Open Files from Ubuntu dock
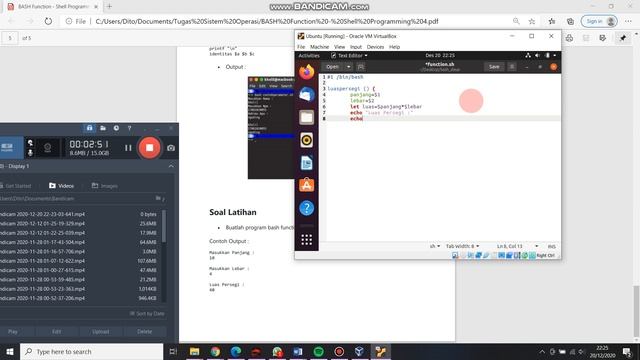This screenshot has width=640, height=360. (x=307, y=118)
